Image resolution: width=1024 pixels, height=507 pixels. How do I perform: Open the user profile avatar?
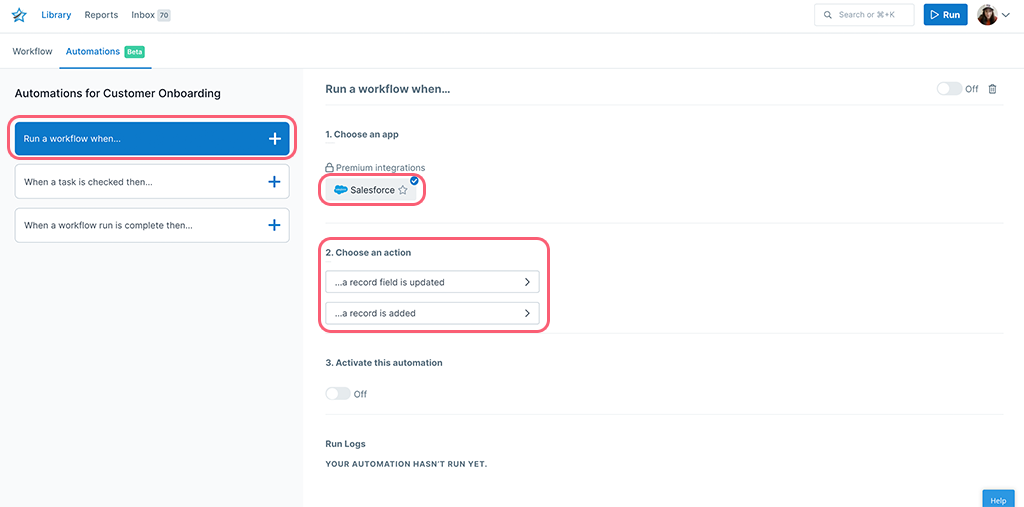click(987, 15)
